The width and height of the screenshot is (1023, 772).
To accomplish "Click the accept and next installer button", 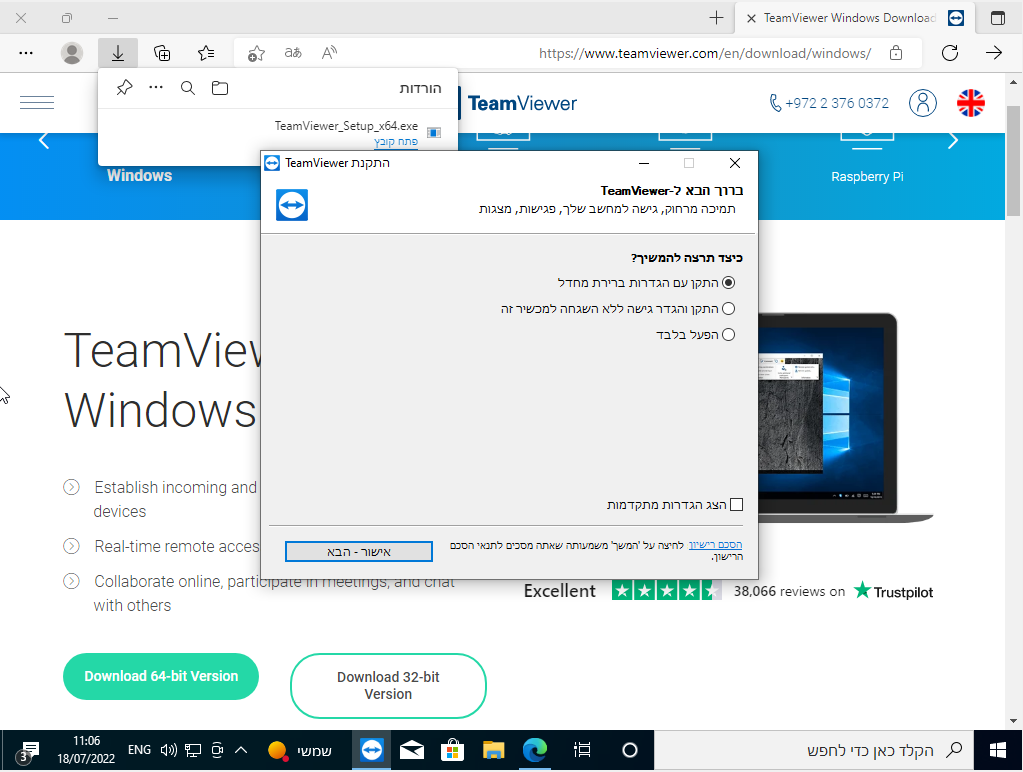I will (x=359, y=551).
